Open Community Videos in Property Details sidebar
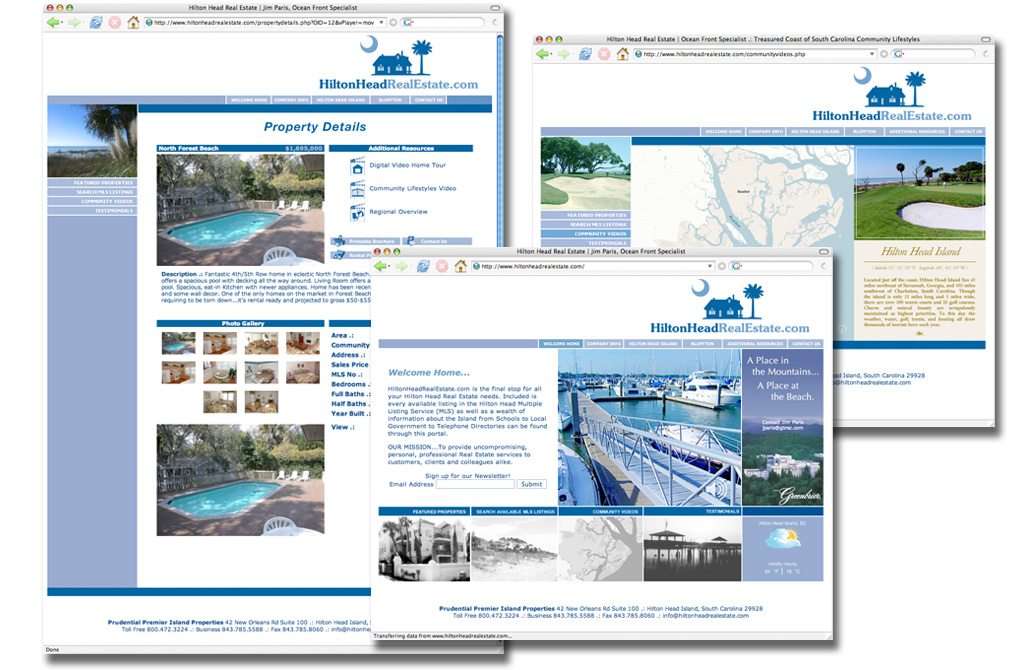The height and width of the screenshot is (670, 1024). 92,201
